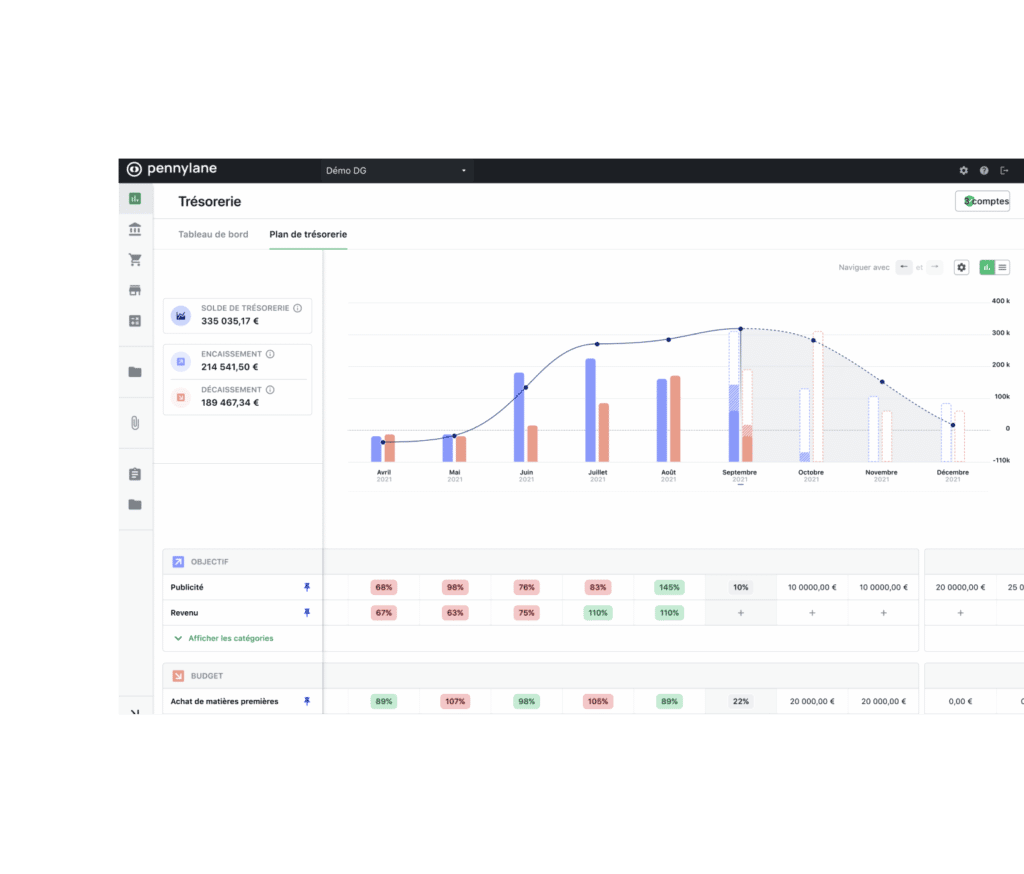The width and height of the screenshot is (1024, 874).
Task: Open the upper folder sidebar icon
Action: click(135, 372)
